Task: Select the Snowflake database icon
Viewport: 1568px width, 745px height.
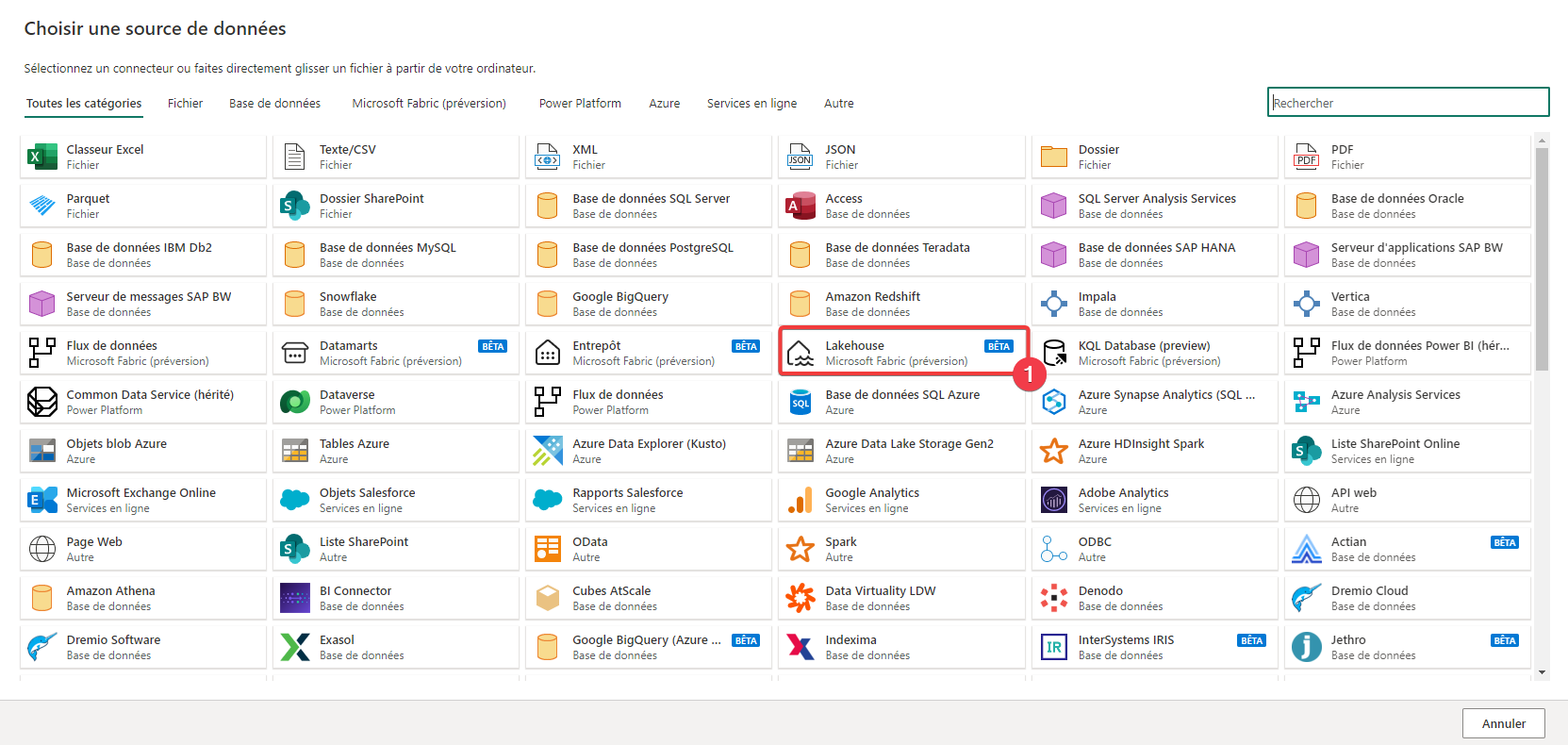Action: click(x=295, y=304)
